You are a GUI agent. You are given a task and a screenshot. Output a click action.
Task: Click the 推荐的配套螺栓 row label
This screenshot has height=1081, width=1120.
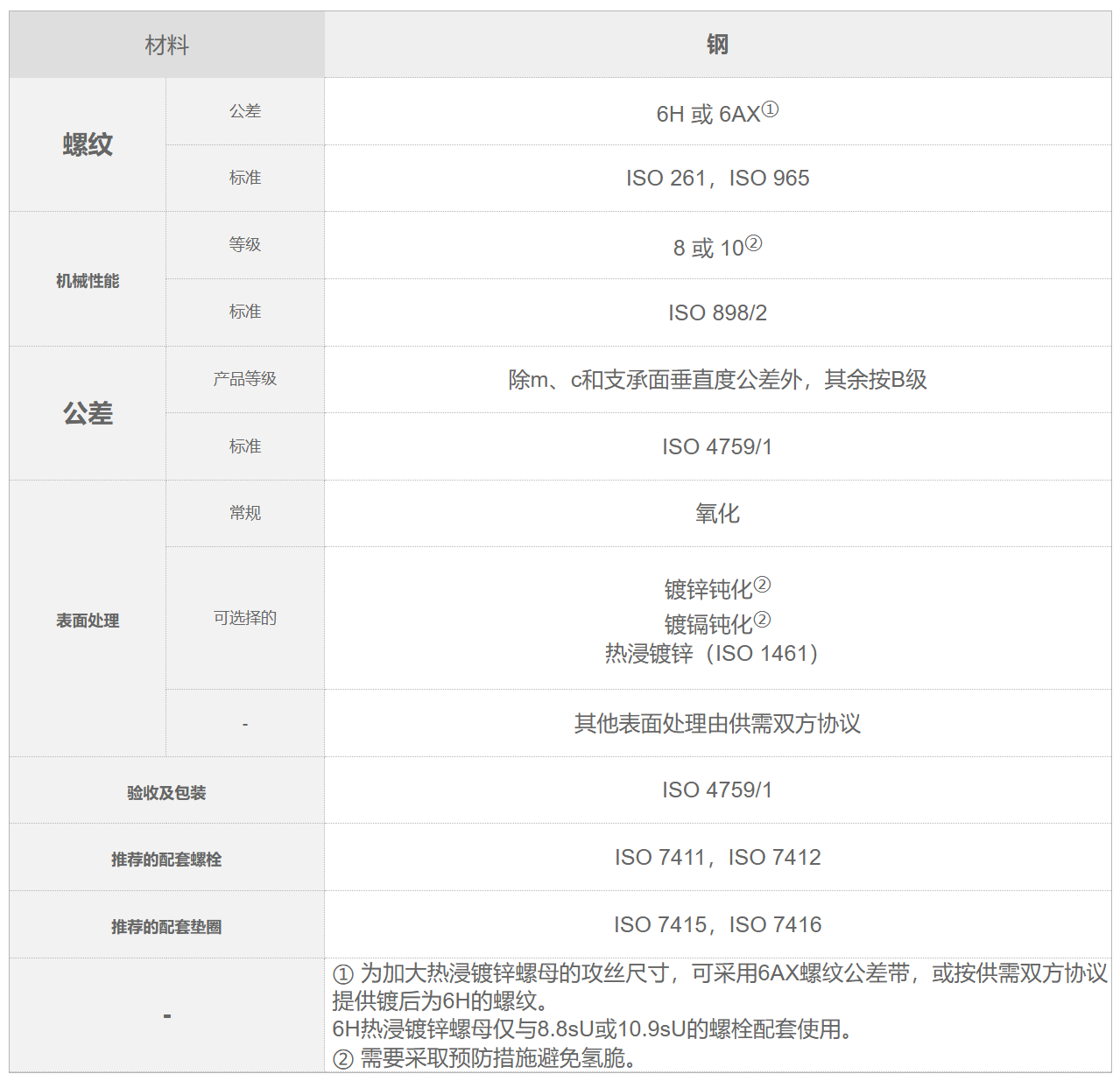[x=166, y=860]
